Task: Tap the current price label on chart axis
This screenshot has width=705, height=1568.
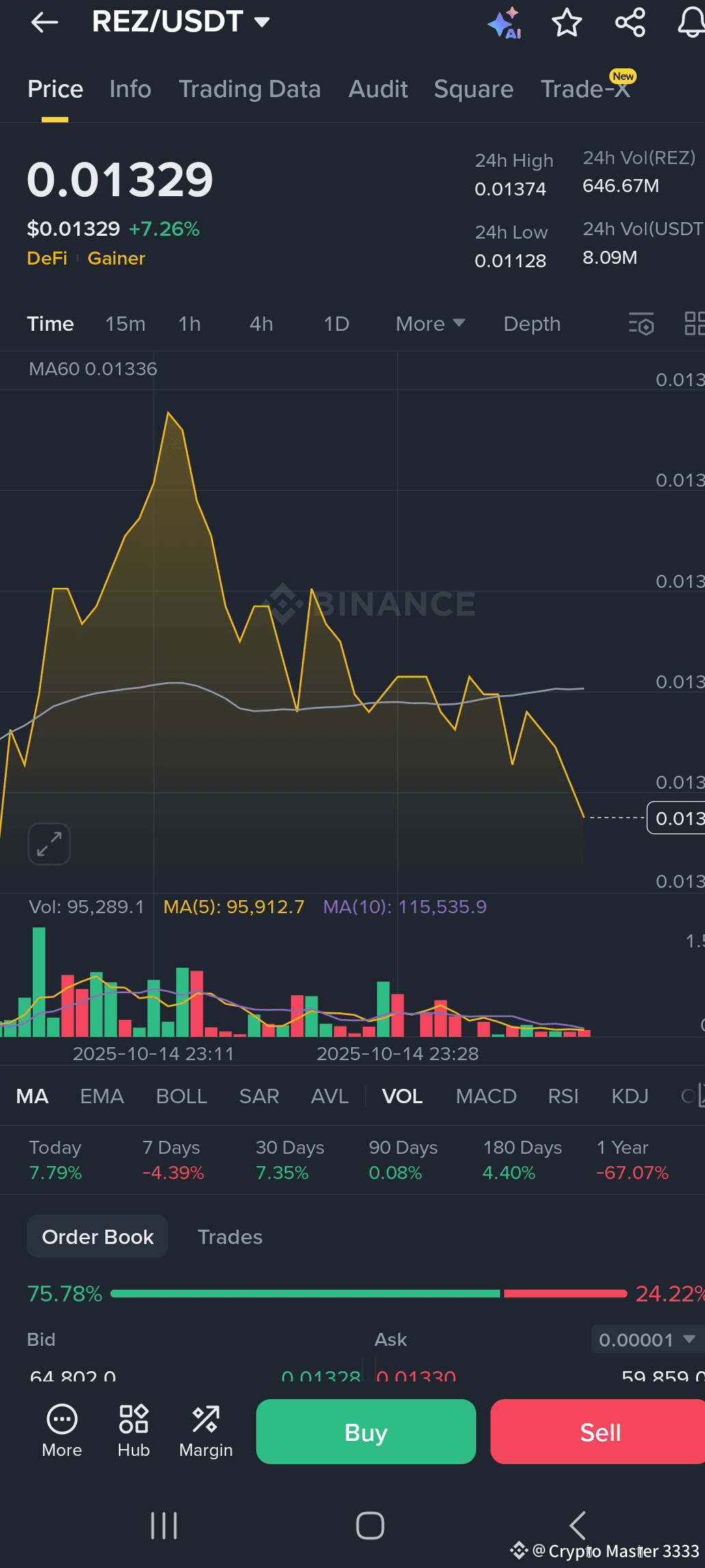Action: [676, 817]
